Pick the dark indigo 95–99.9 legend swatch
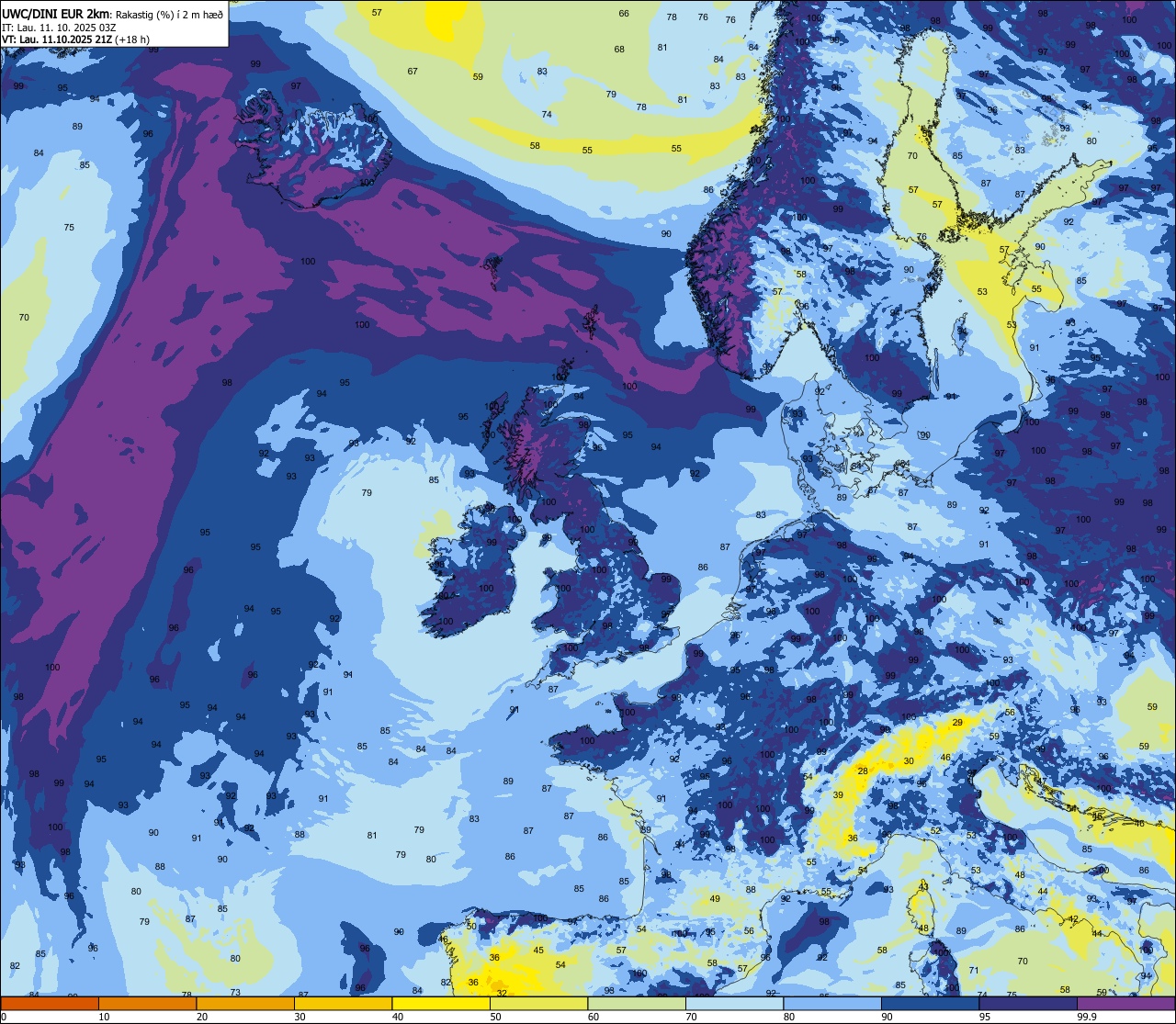The image size is (1176, 1024). click(x=1028, y=1004)
